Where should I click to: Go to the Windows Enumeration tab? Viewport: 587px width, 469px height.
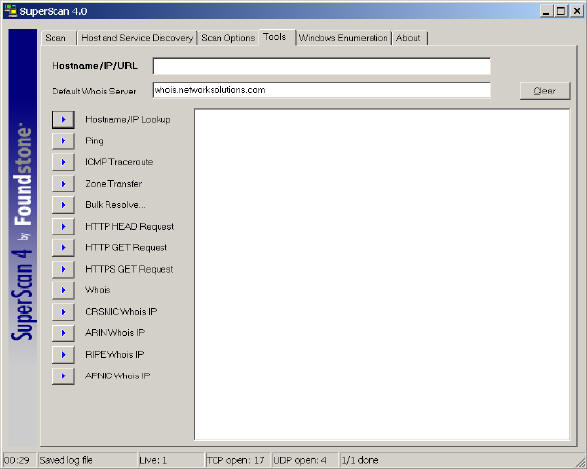(343, 38)
